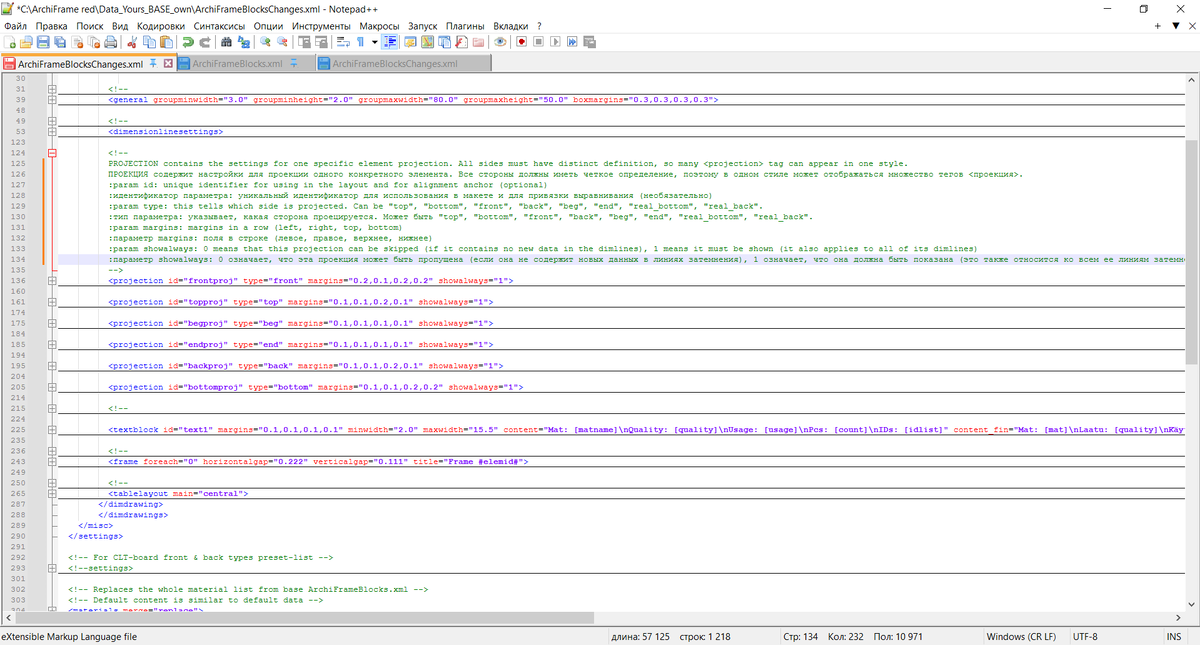Expand the dimensionlinesettings fold at line 53
This screenshot has height=645, width=1200.
[x=52, y=132]
